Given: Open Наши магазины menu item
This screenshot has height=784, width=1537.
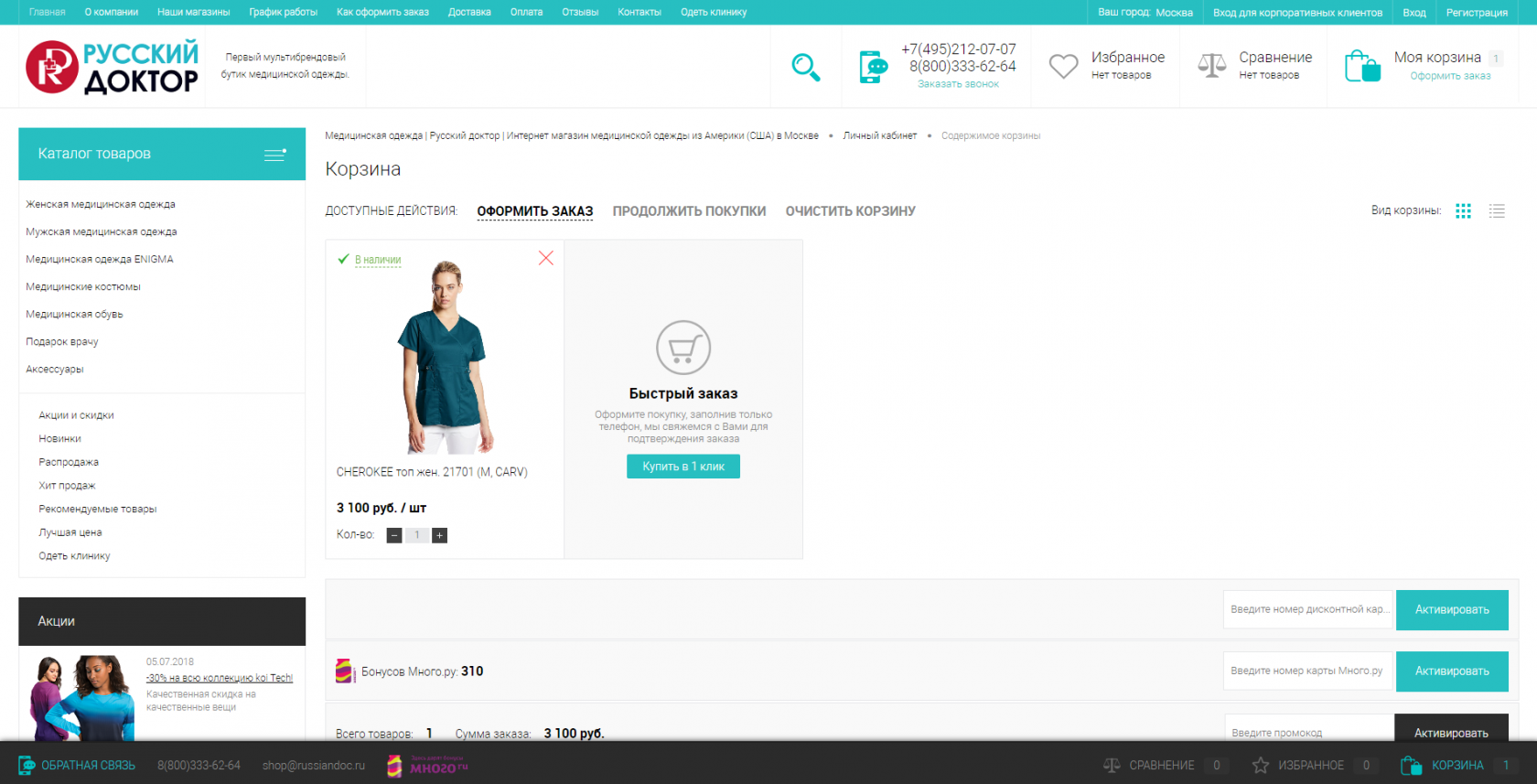Looking at the screenshot, I should tap(194, 13).
